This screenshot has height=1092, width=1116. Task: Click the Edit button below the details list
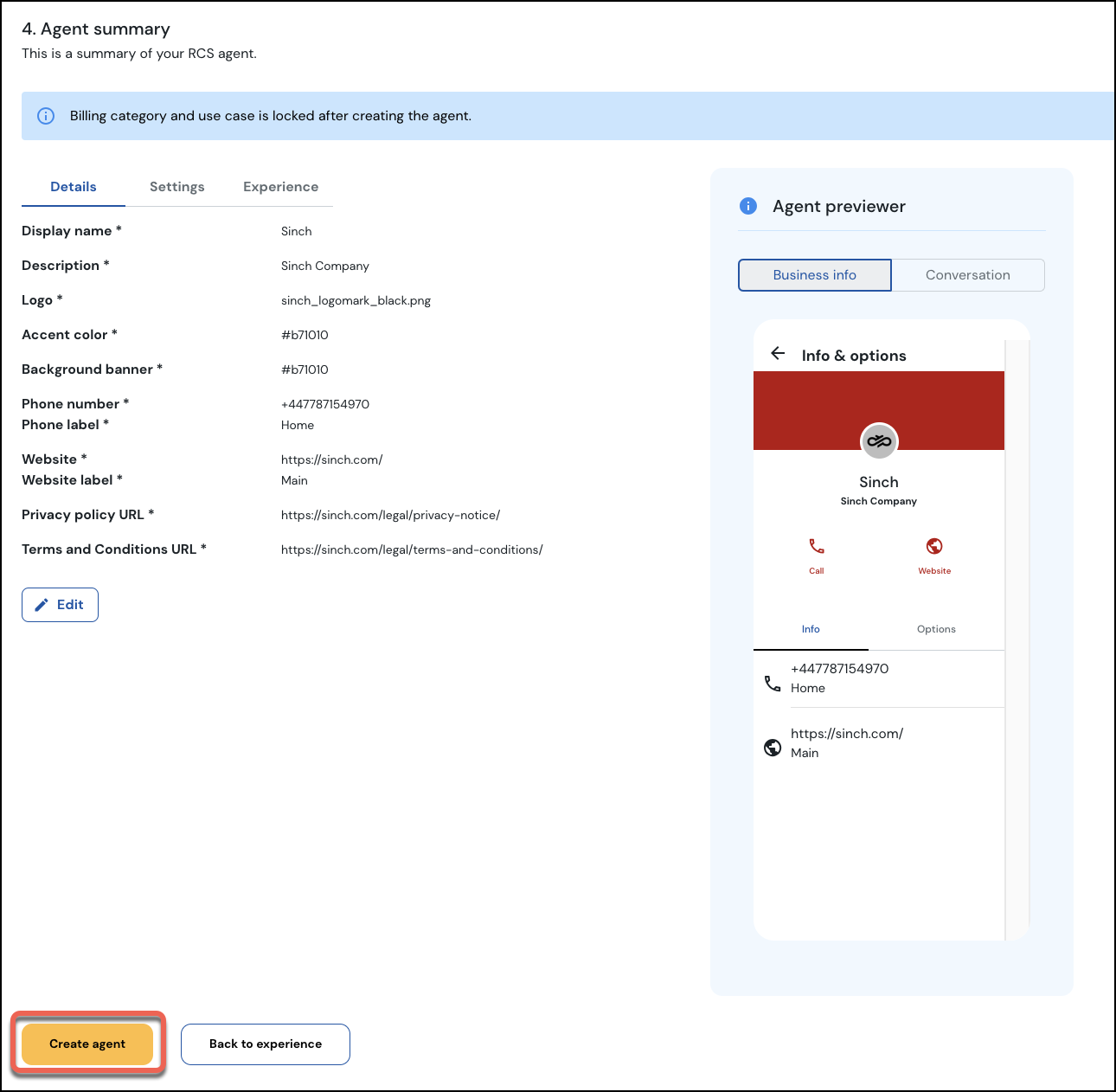(60, 604)
